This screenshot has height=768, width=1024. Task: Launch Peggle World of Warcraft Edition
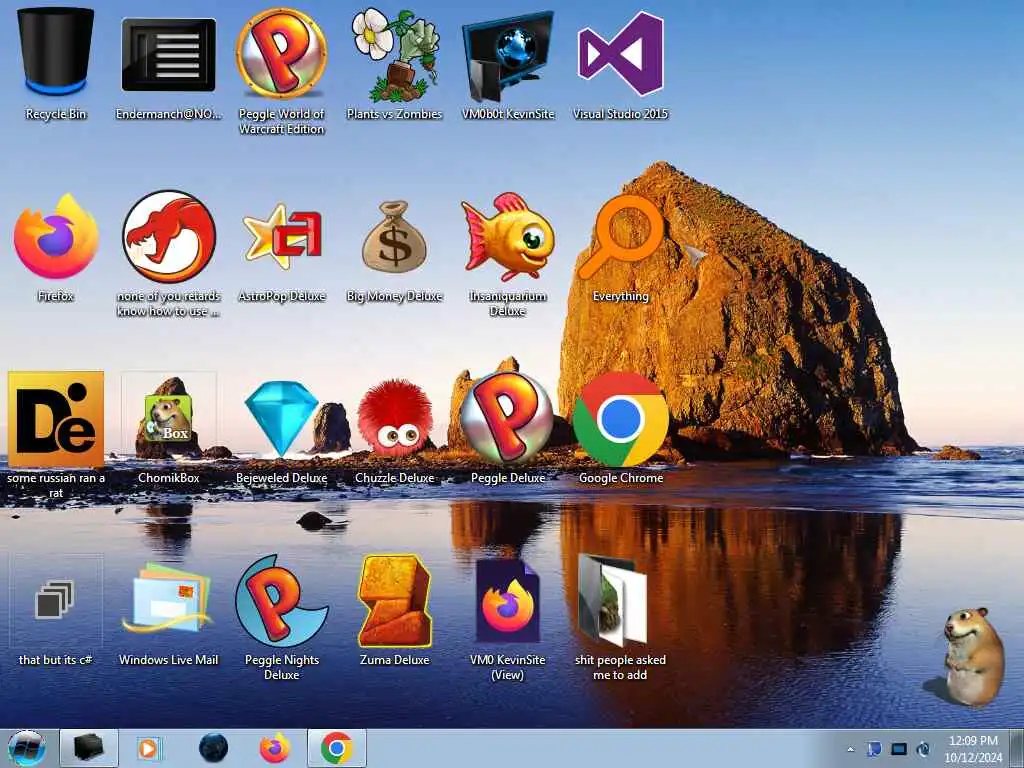[x=281, y=71]
